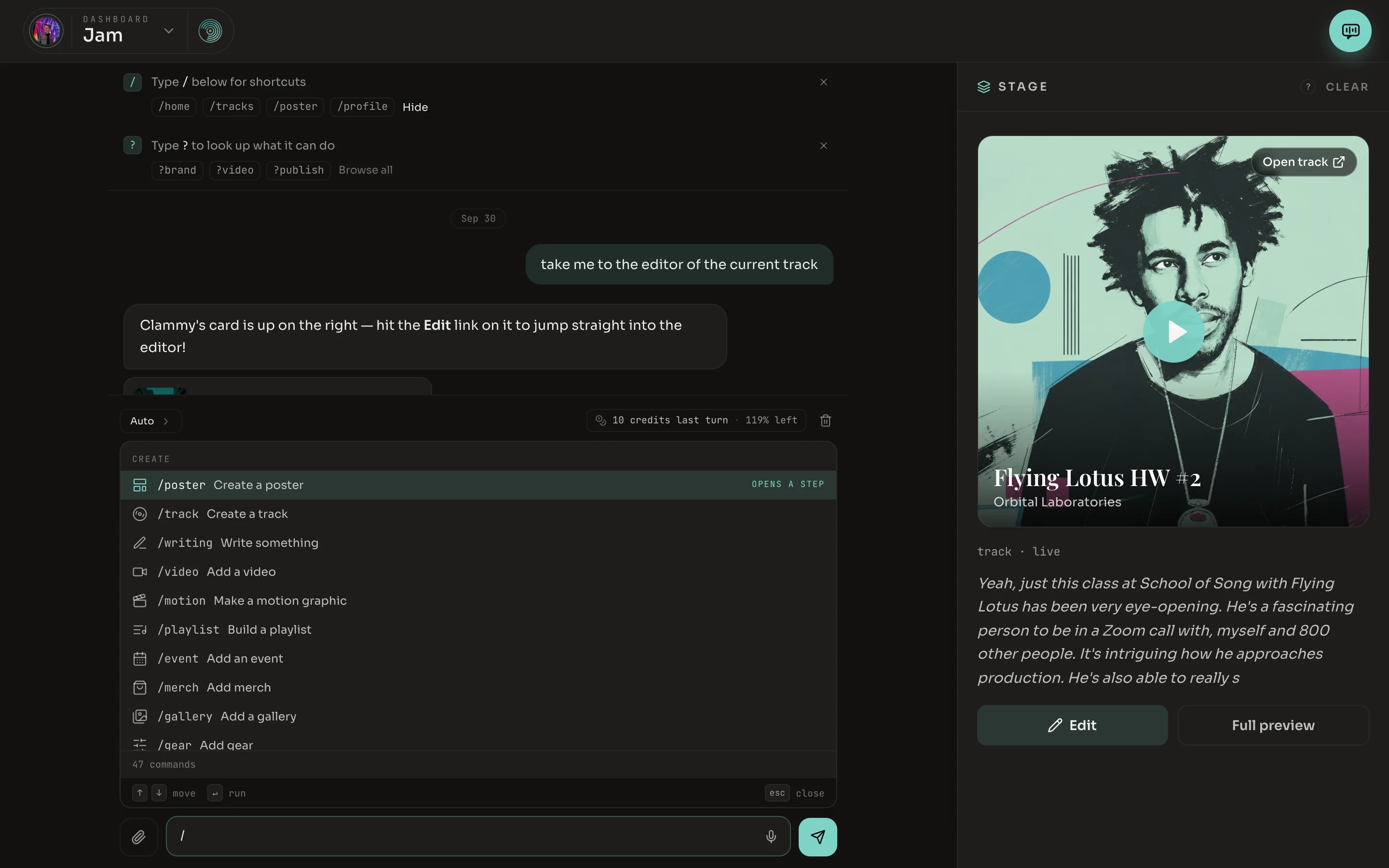
Task: Run the /poster Create a poster command
Action: click(x=478, y=485)
